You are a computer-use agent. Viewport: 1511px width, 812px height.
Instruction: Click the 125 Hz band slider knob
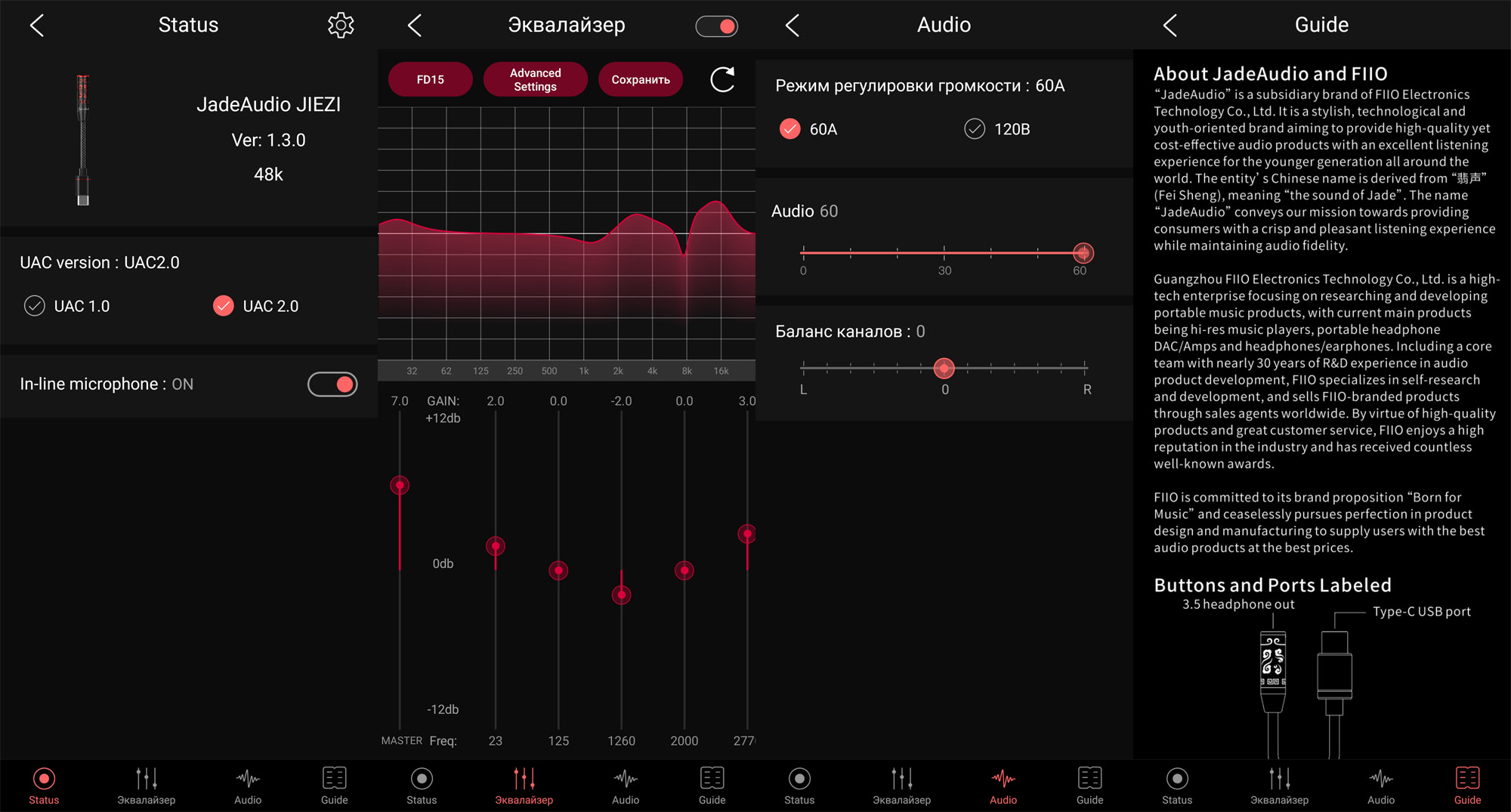(x=558, y=570)
